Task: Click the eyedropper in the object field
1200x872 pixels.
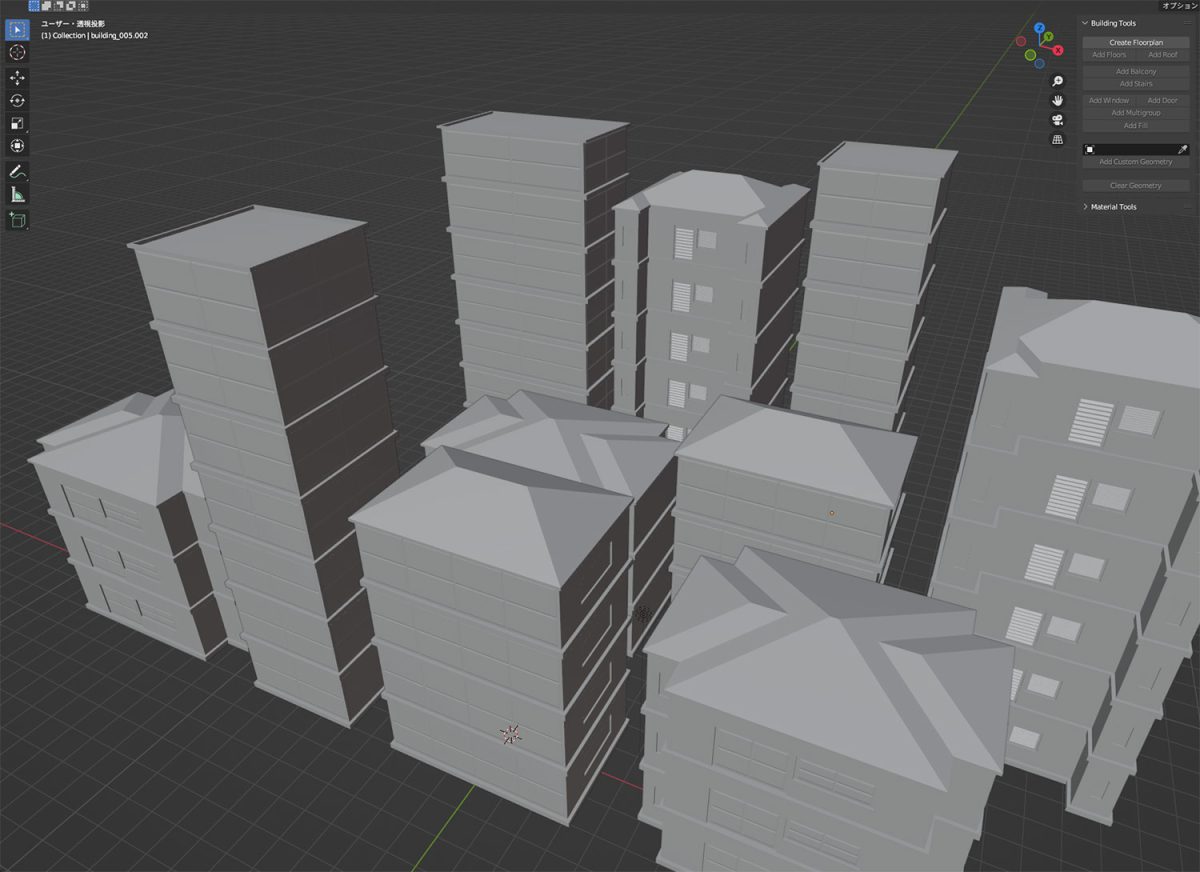Action: 1182,149
